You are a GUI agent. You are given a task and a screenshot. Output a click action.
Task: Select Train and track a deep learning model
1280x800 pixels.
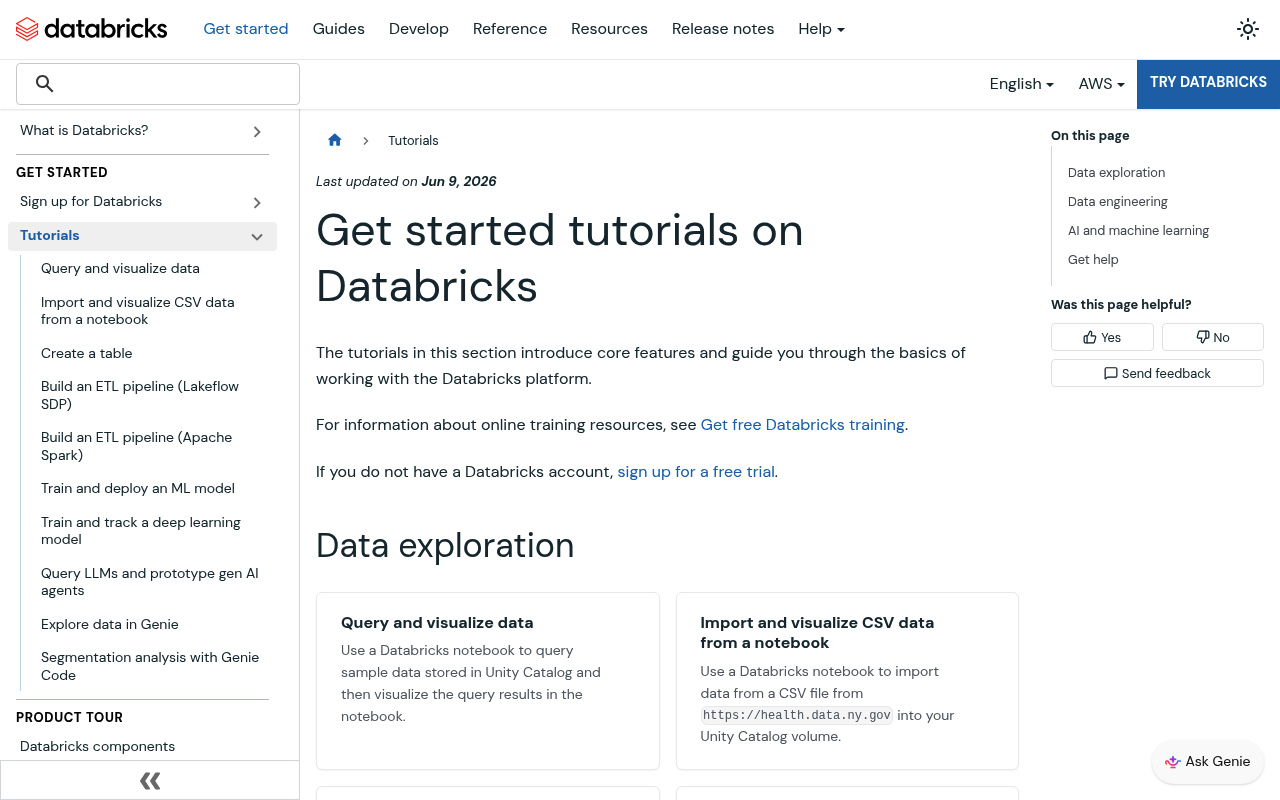coord(141,531)
